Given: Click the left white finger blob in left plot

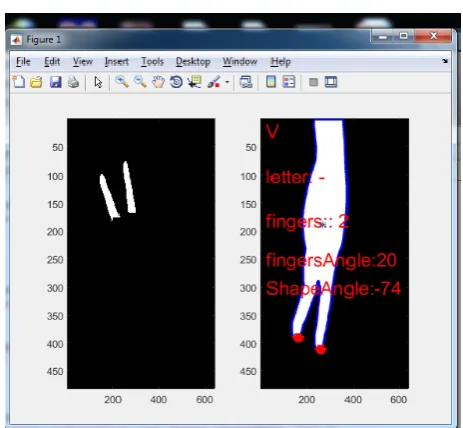Looking at the screenshot, I should (x=109, y=197).
